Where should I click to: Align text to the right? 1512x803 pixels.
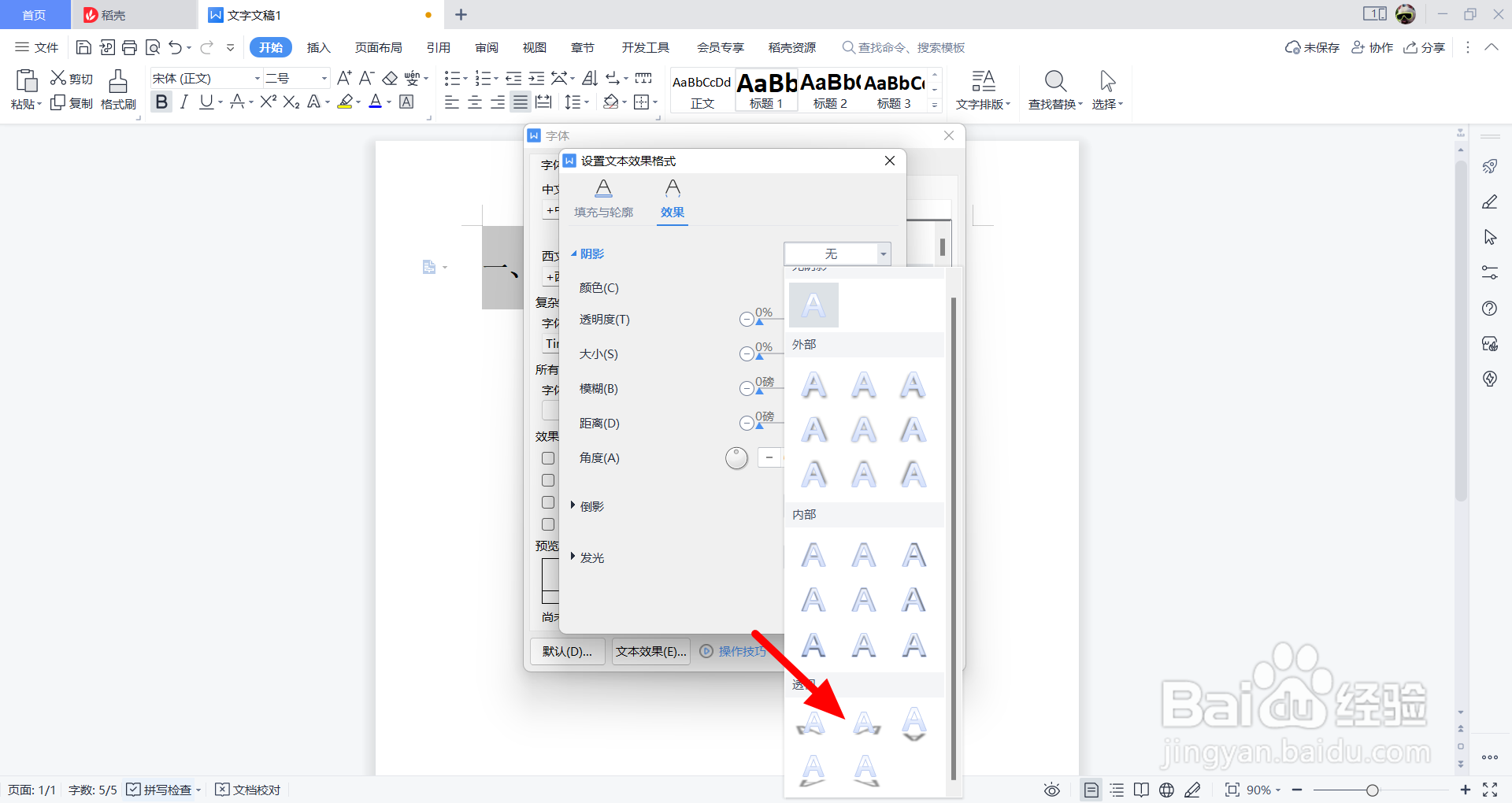[x=498, y=102]
